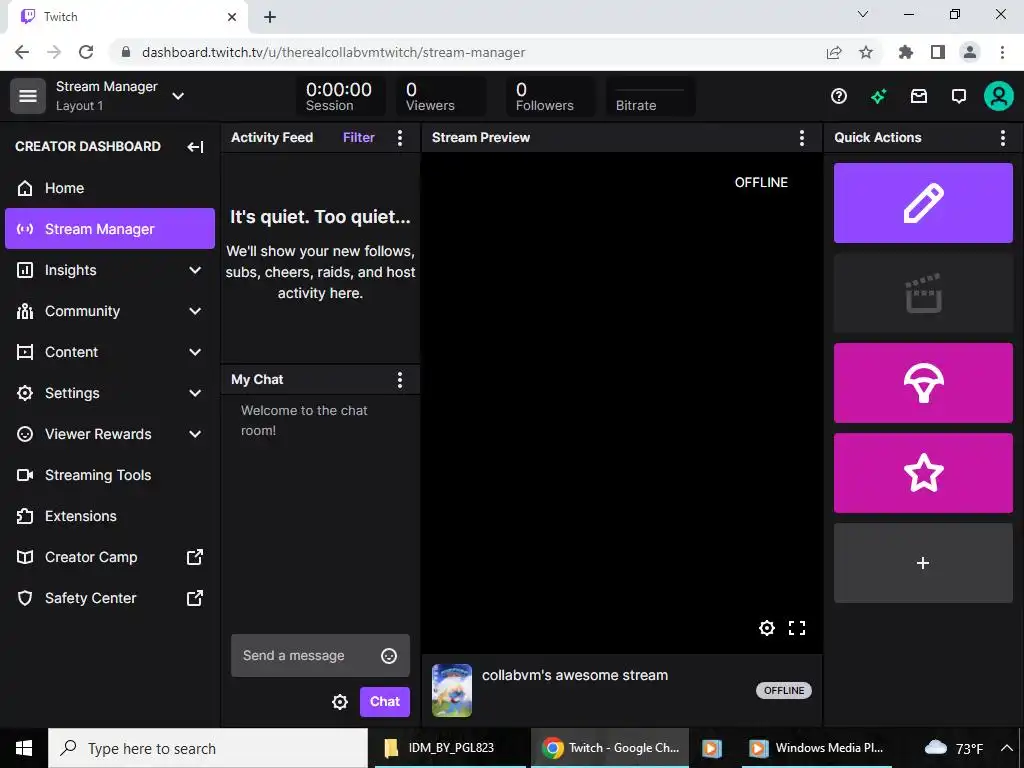Open chat settings gear icon
The width and height of the screenshot is (1024, 768).
pos(340,702)
